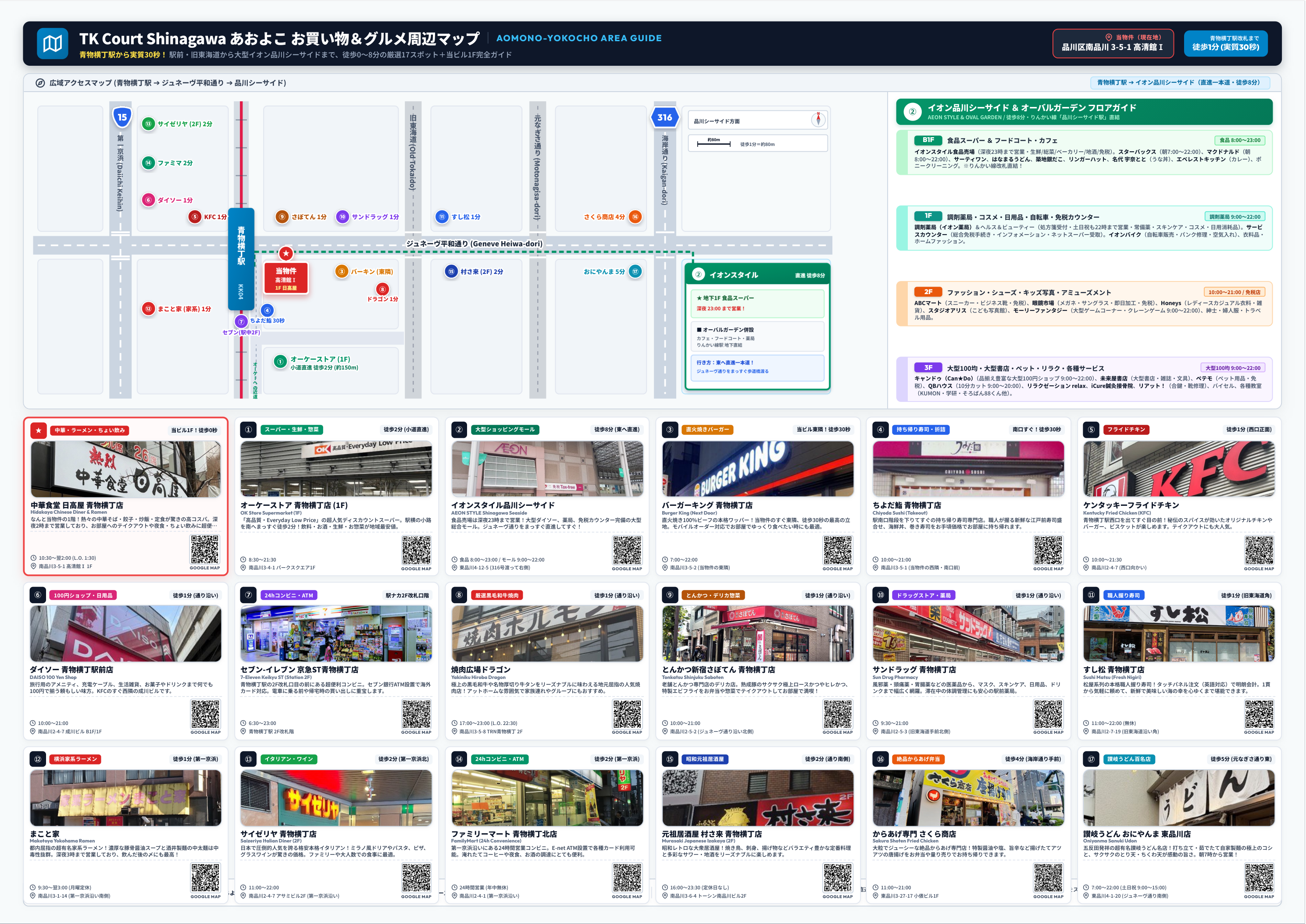Viewport: 1306px width, 924px height.
Task: Click the circled 2 icon in AEON floor guide header
Action: click(x=912, y=111)
